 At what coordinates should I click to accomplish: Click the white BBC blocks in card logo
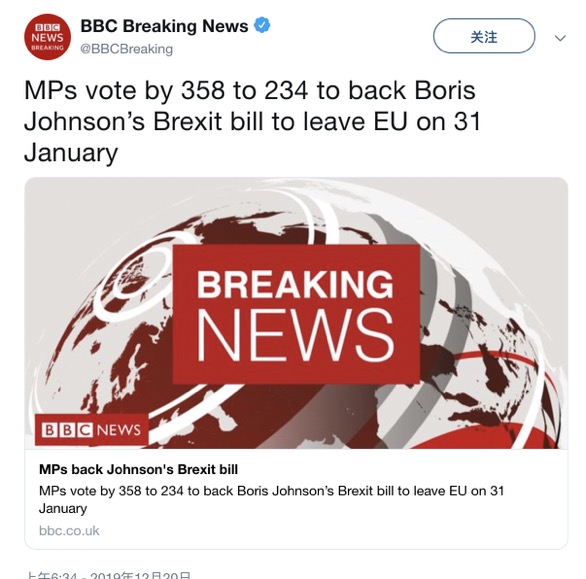click(x=67, y=430)
